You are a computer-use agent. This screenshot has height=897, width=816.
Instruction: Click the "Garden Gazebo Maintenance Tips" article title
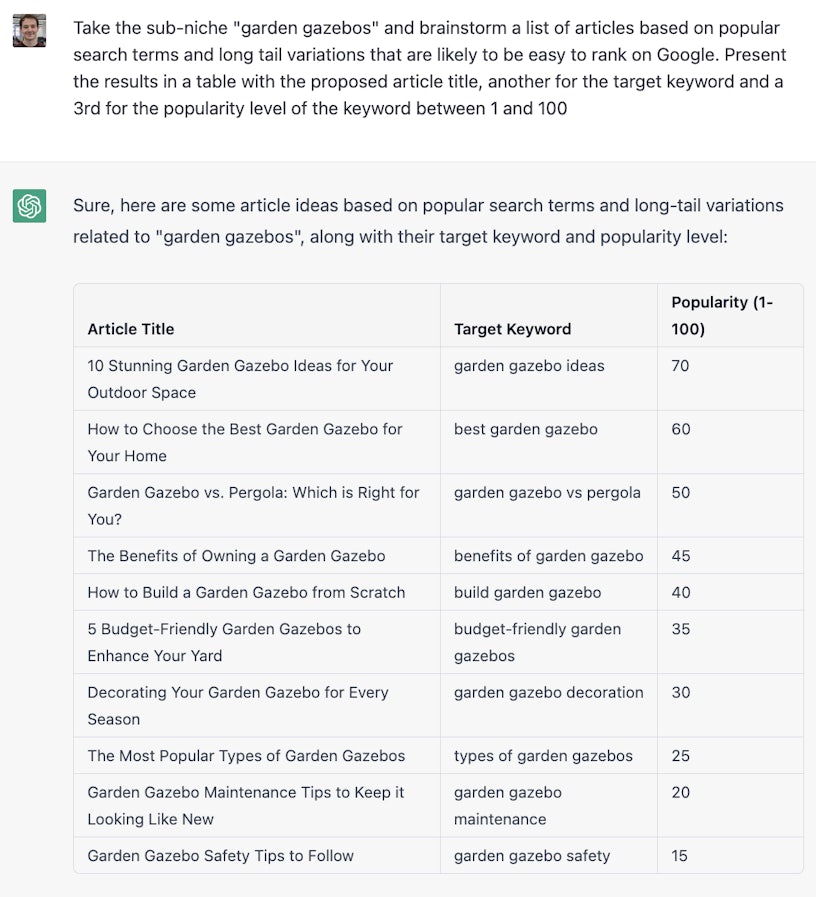[x=246, y=805]
